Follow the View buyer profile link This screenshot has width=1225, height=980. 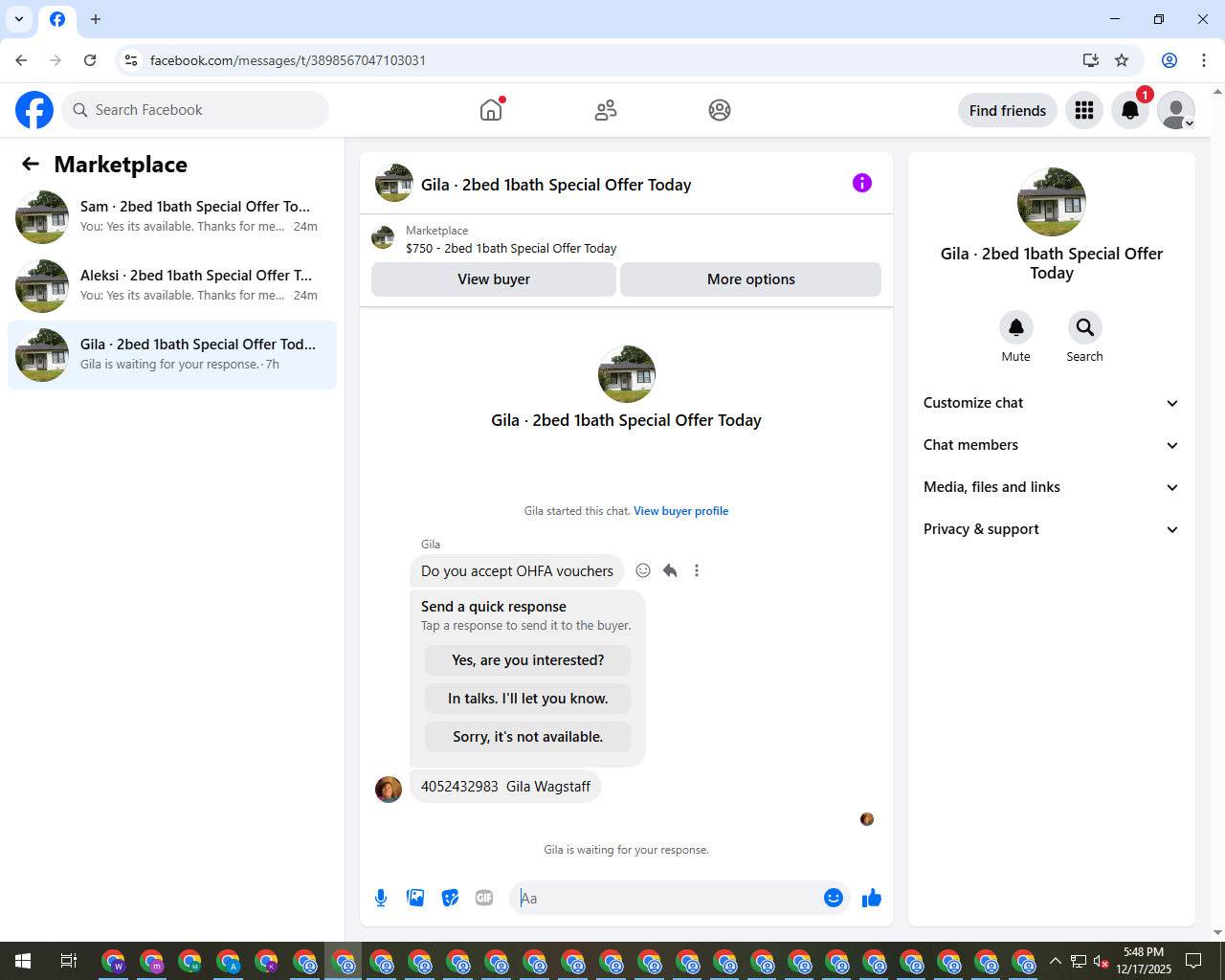tap(680, 511)
